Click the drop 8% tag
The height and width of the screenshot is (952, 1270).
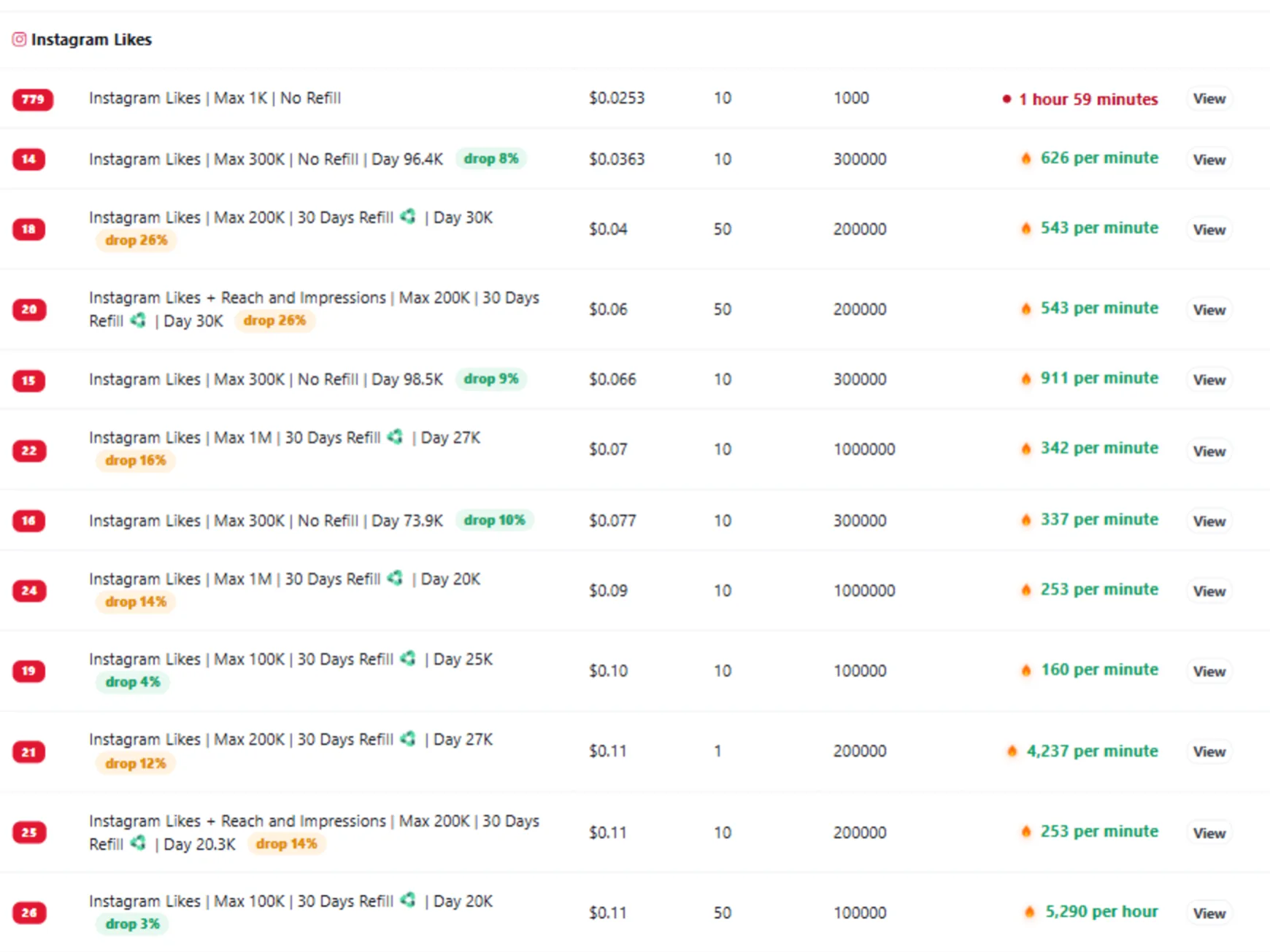pos(491,158)
